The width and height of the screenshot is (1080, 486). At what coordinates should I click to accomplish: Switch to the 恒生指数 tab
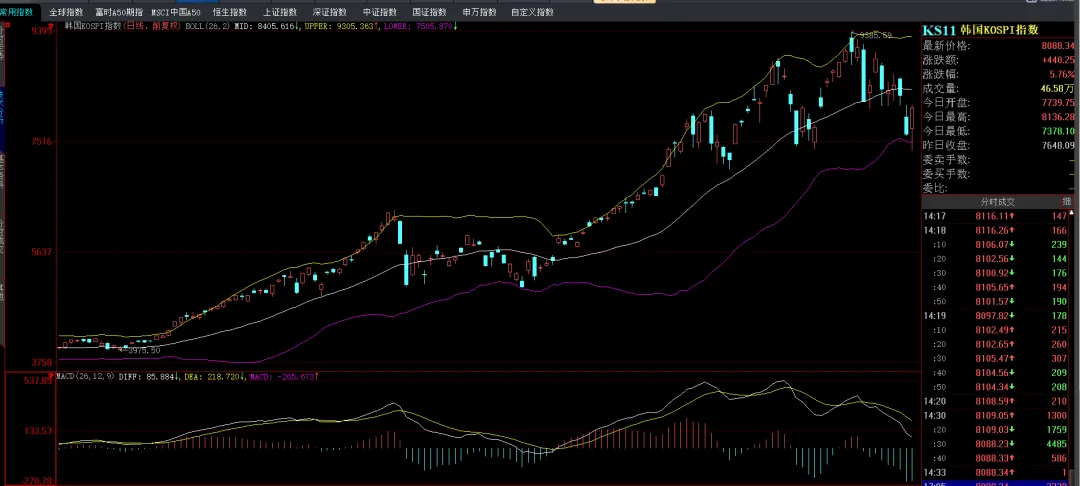pyautogui.click(x=230, y=12)
